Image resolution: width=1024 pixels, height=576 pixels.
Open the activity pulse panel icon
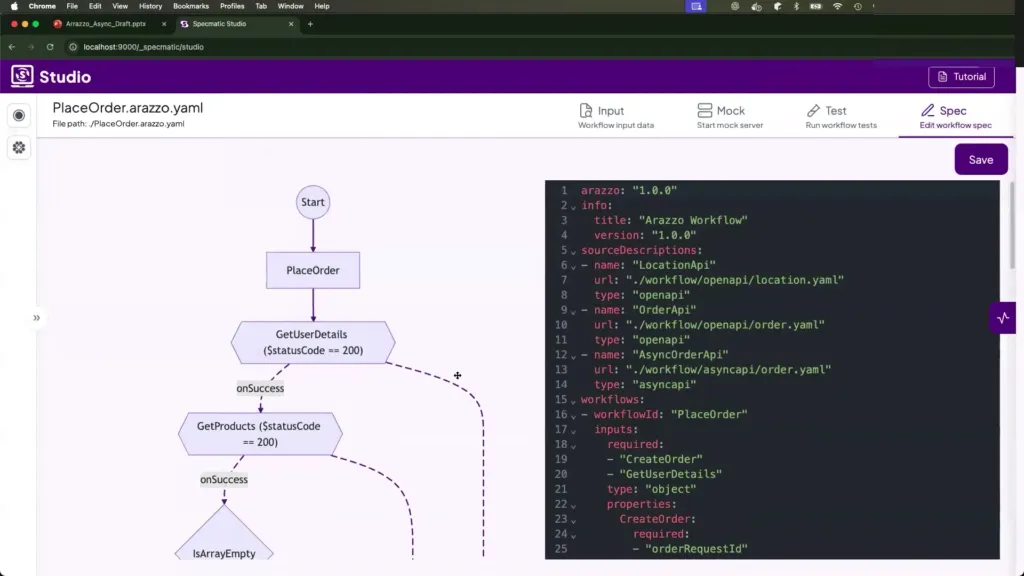point(1003,318)
